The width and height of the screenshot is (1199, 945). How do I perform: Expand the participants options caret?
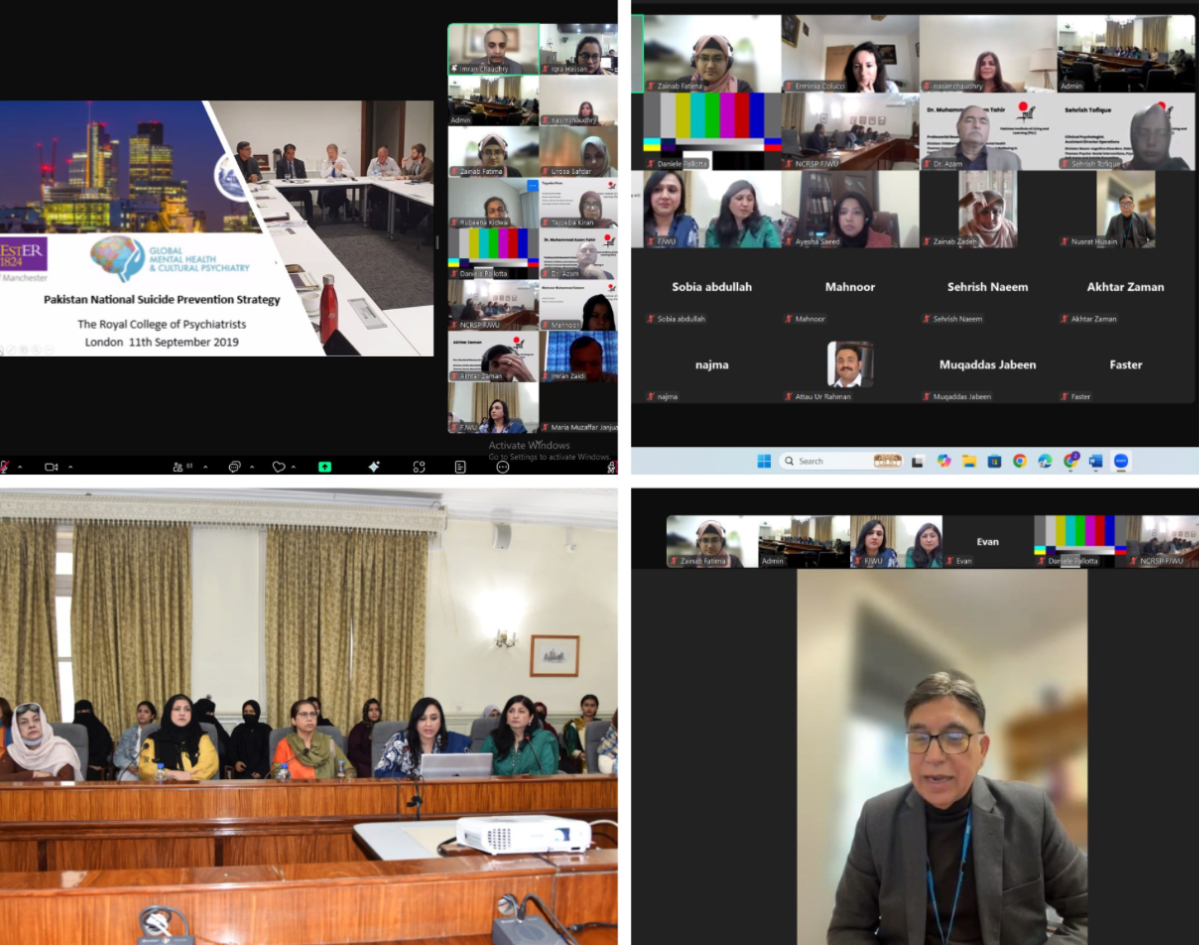(x=205, y=466)
